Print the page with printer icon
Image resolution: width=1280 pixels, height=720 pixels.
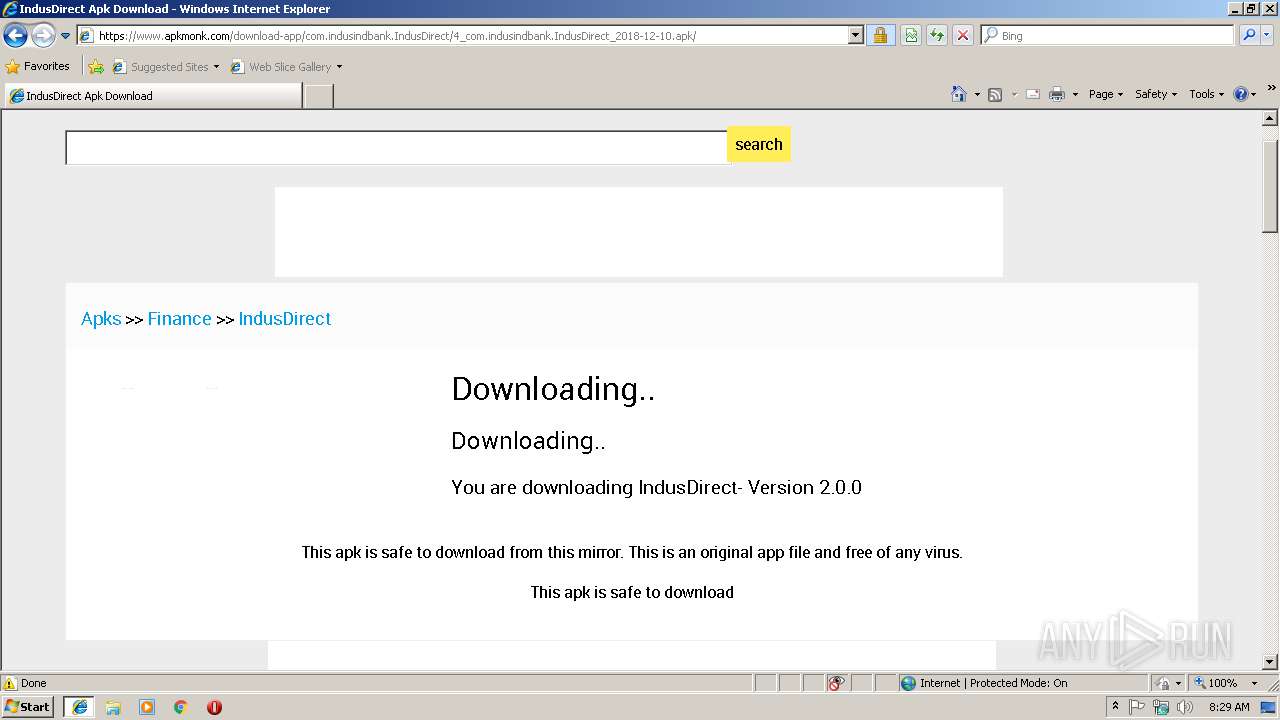tap(1057, 94)
